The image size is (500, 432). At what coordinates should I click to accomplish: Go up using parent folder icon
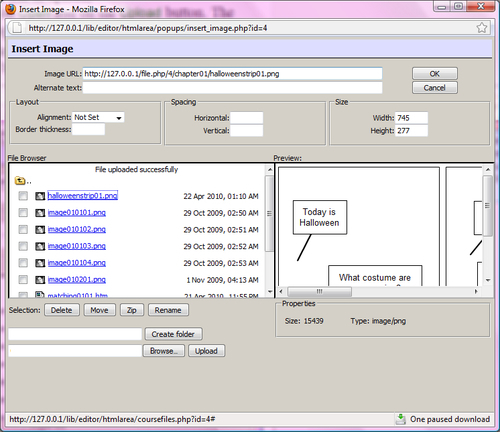click(x=20, y=181)
